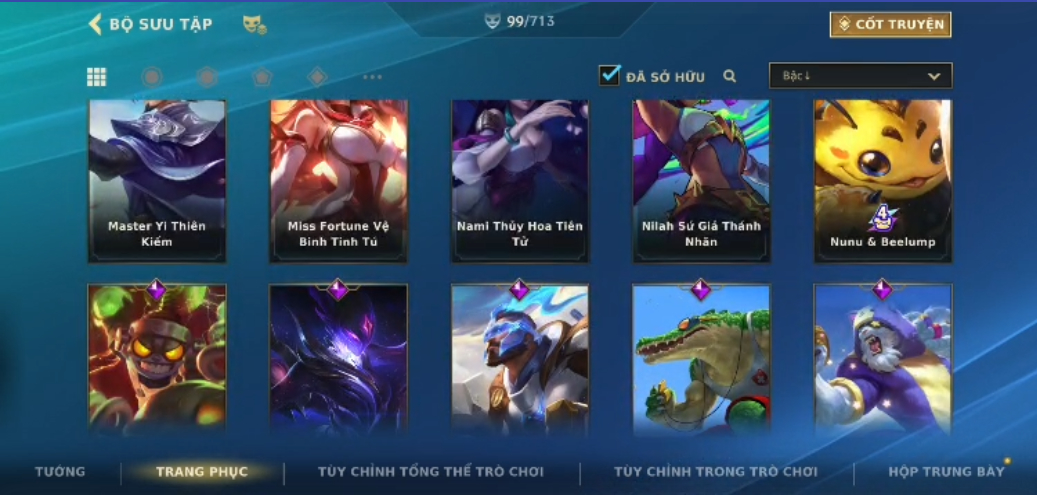Select the diamond rarity filter icon
This screenshot has width=1037, height=495.
click(317, 77)
